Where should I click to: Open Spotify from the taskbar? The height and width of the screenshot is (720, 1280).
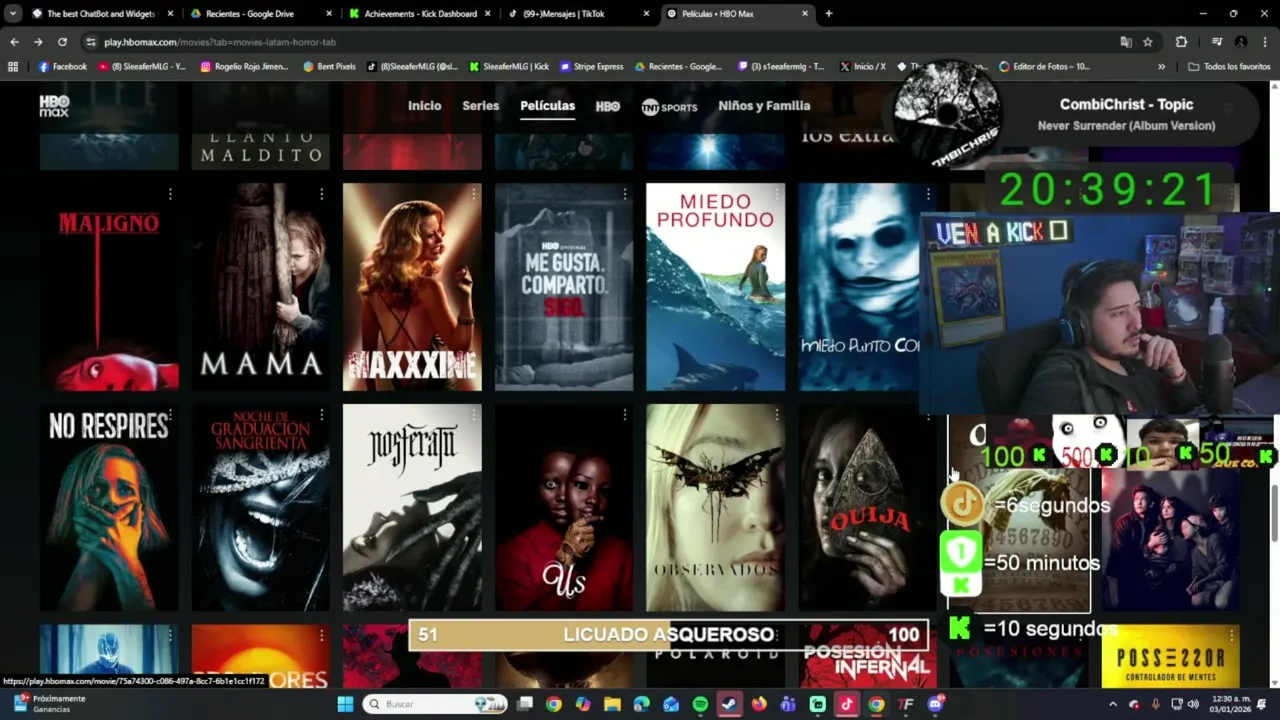[x=700, y=704]
